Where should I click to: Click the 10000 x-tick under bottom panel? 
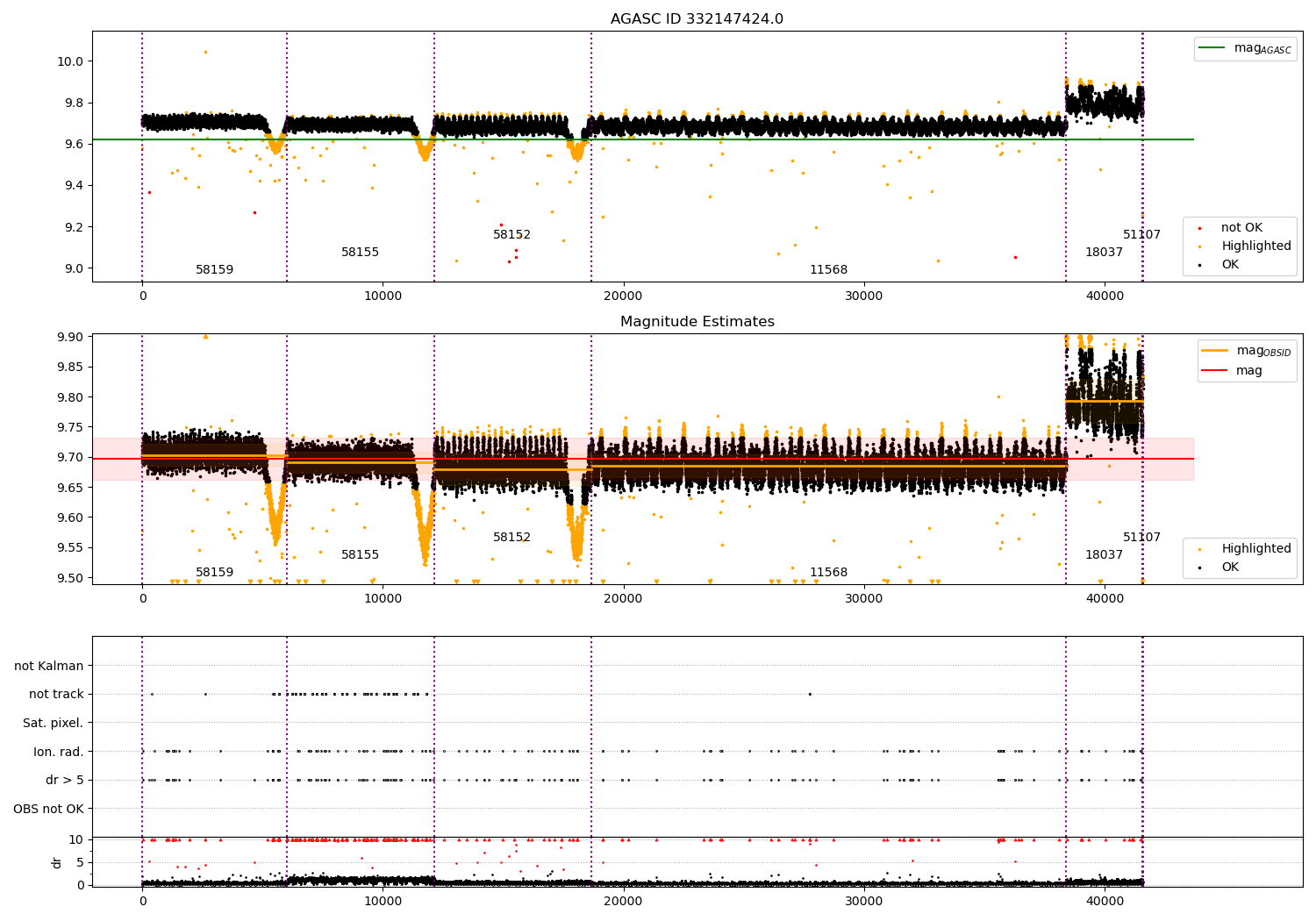point(383,902)
